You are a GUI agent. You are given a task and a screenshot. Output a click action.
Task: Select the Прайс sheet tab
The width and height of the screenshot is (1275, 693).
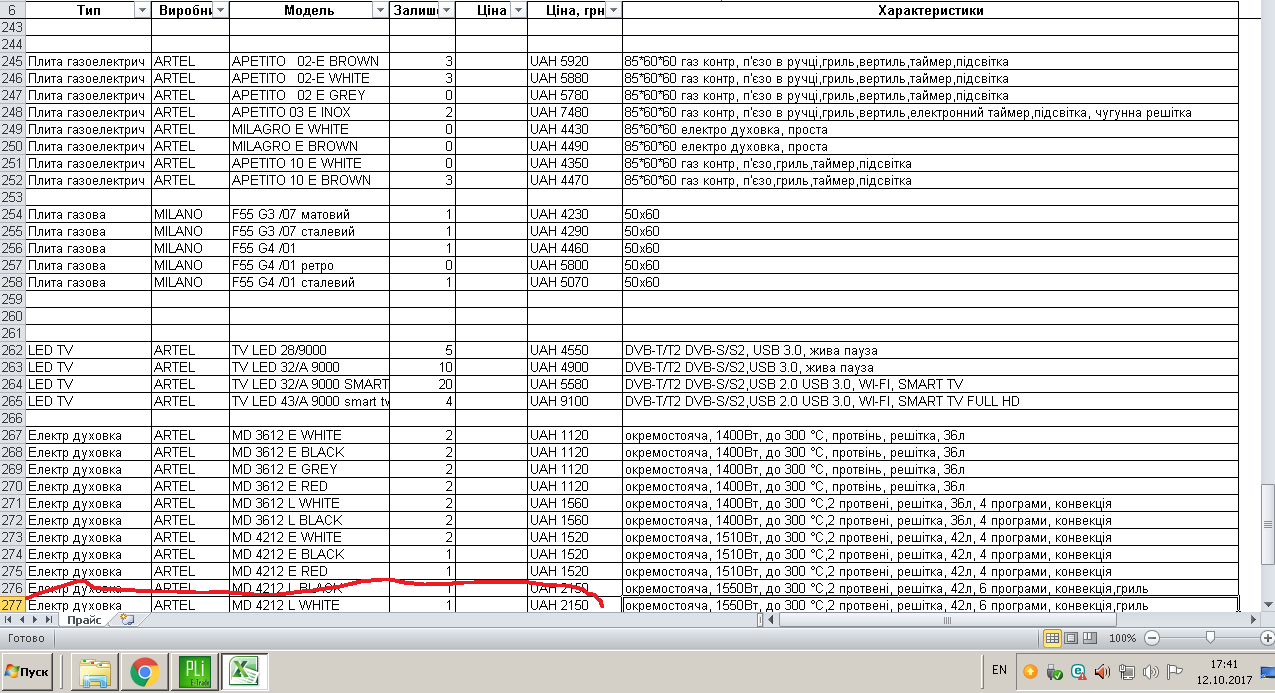[x=85, y=620]
